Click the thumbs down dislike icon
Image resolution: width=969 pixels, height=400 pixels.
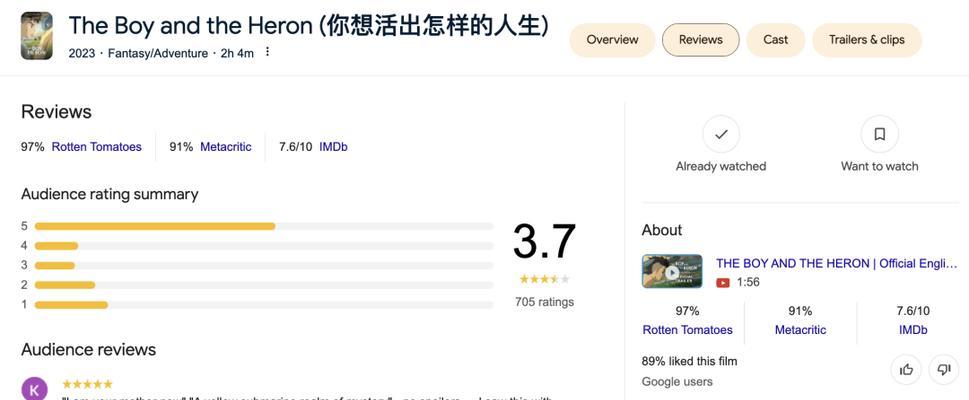(944, 370)
